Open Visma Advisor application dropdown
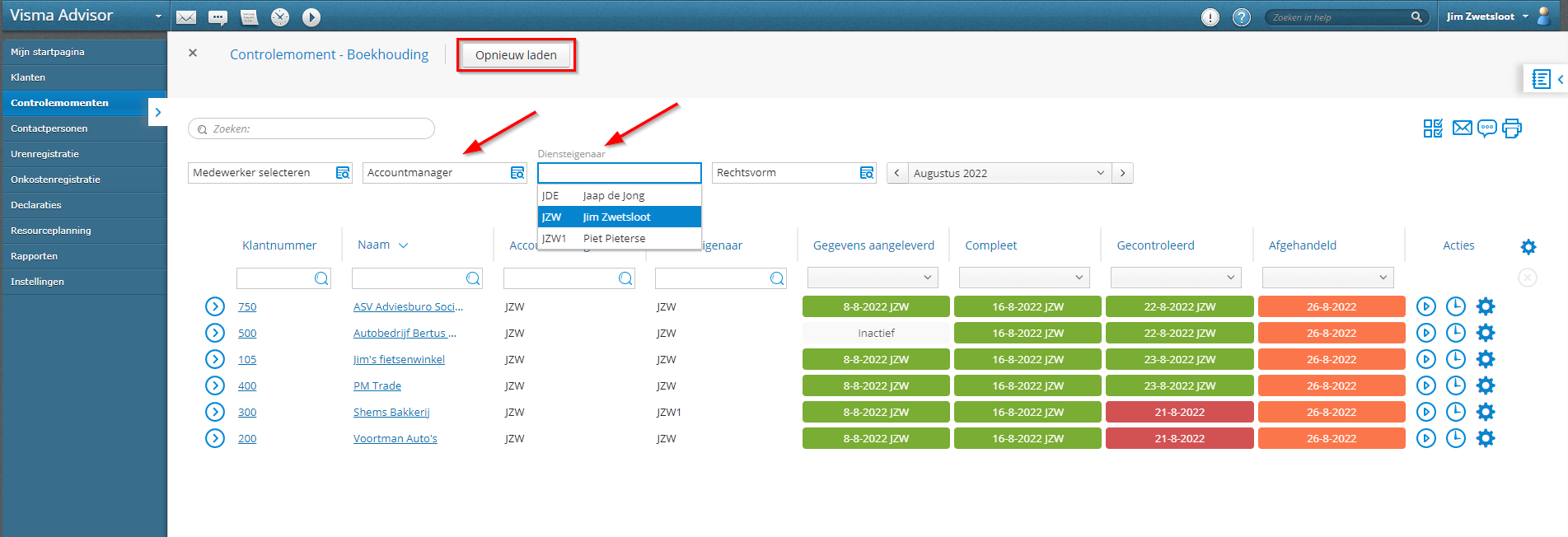 [x=158, y=16]
